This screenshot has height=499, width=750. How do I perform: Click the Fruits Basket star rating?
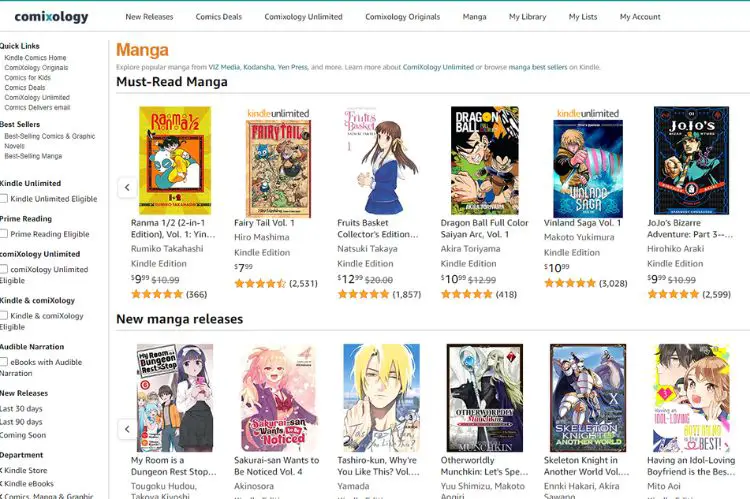[363, 294]
